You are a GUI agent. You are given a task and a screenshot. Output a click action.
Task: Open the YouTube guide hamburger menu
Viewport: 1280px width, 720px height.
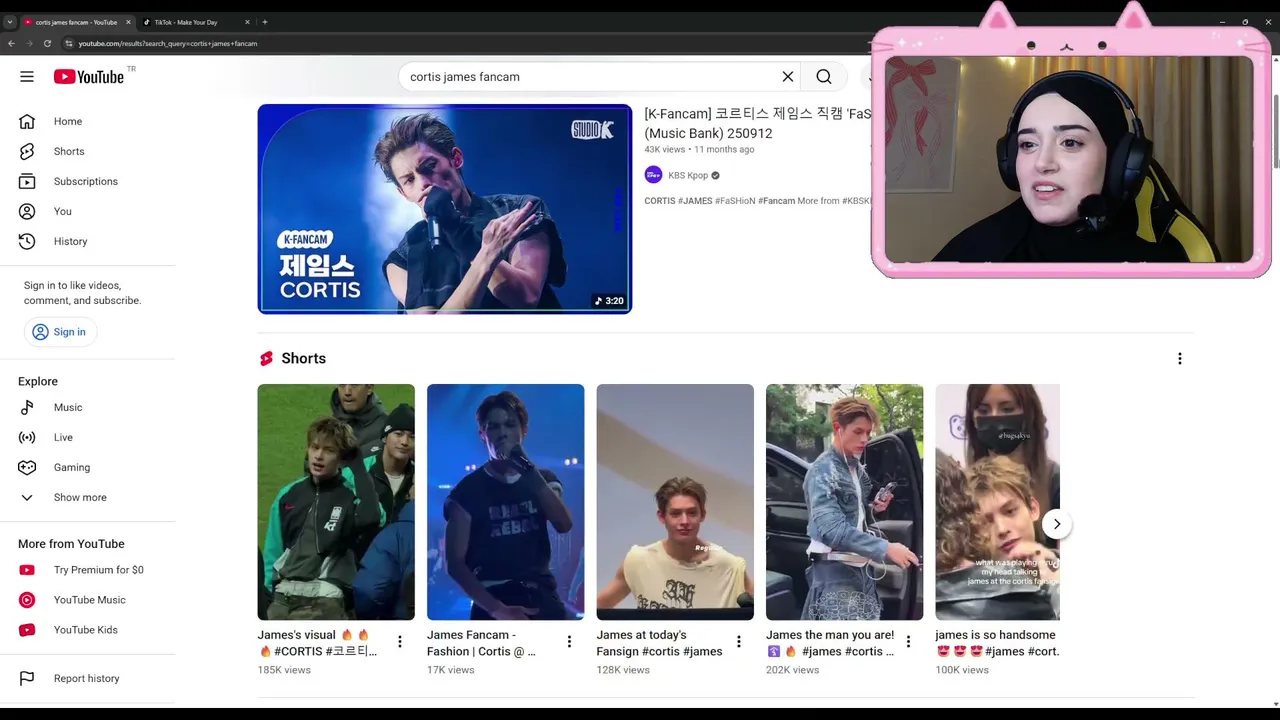(x=27, y=77)
